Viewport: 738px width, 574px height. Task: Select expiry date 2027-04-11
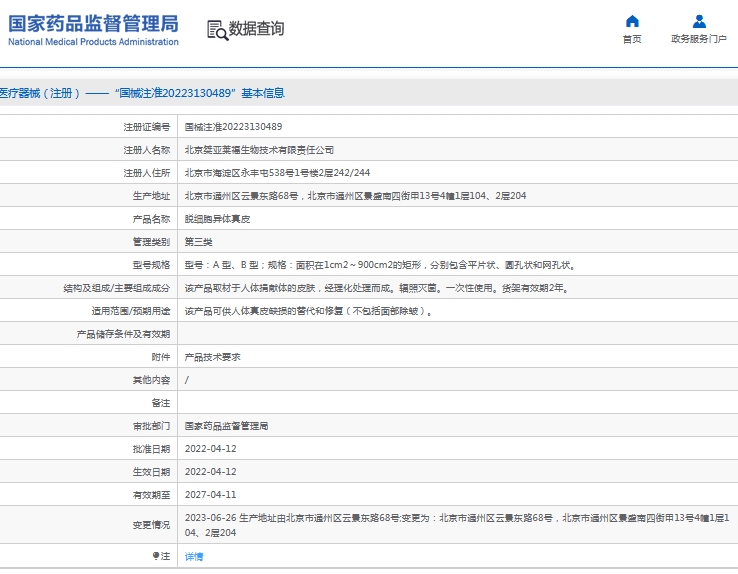210,495
